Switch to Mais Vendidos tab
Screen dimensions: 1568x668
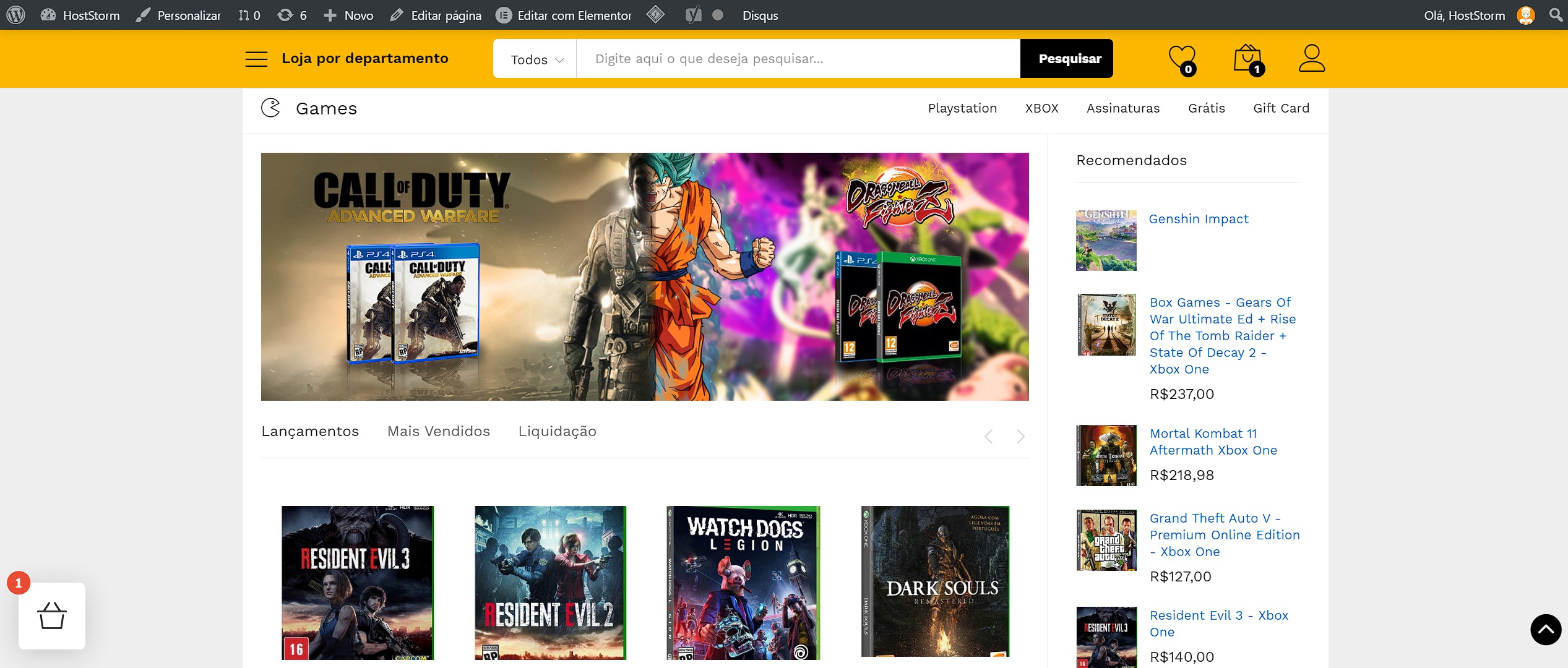tap(438, 431)
